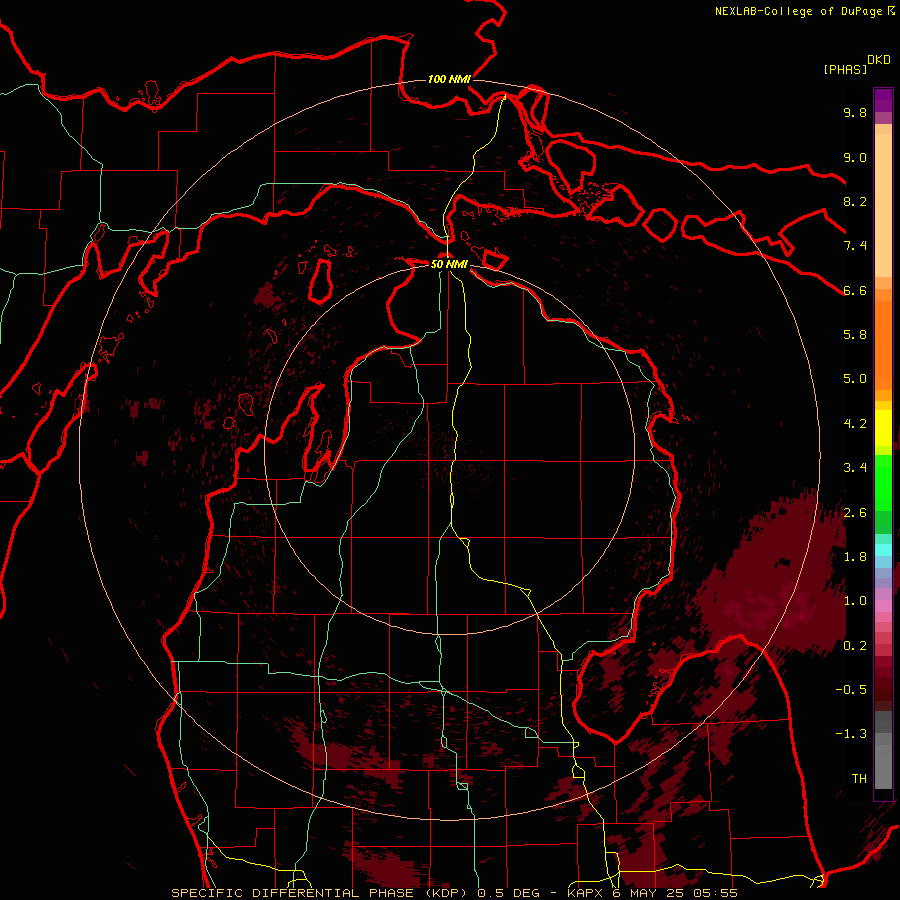Click the 5.8 legend value
The image size is (900, 900).
click(855, 335)
